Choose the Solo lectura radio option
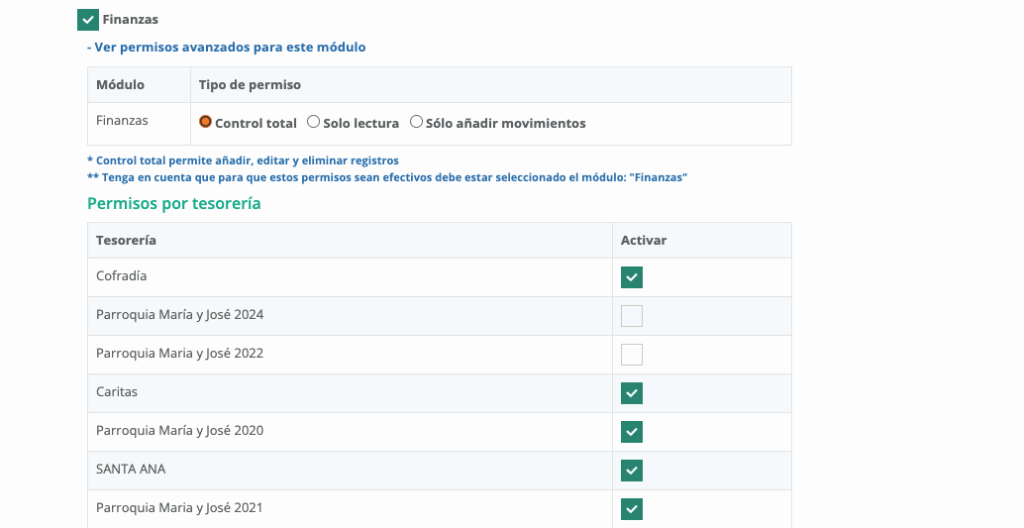 click(x=313, y=122)
